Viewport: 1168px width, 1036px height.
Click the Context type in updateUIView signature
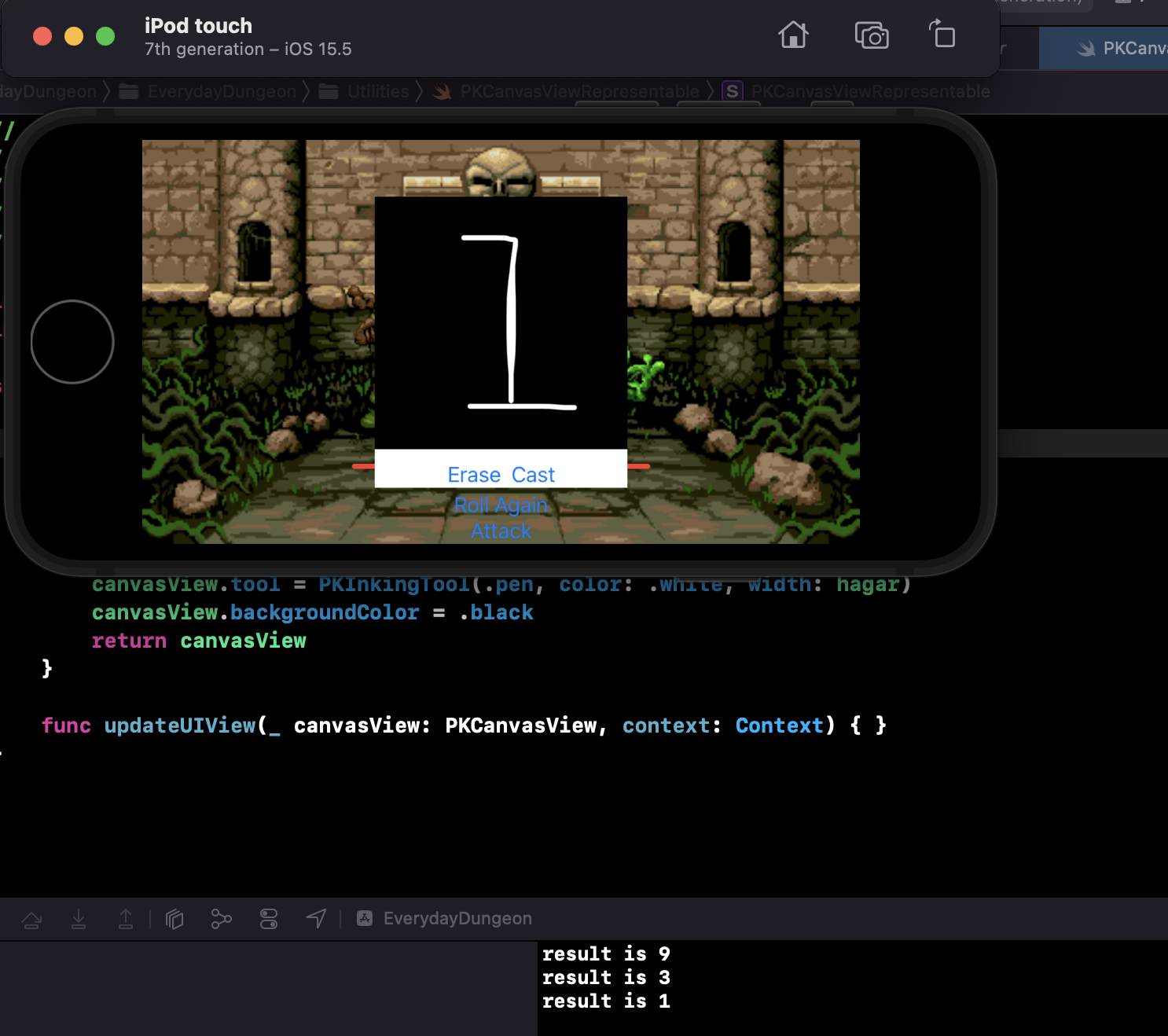(780, 726)
